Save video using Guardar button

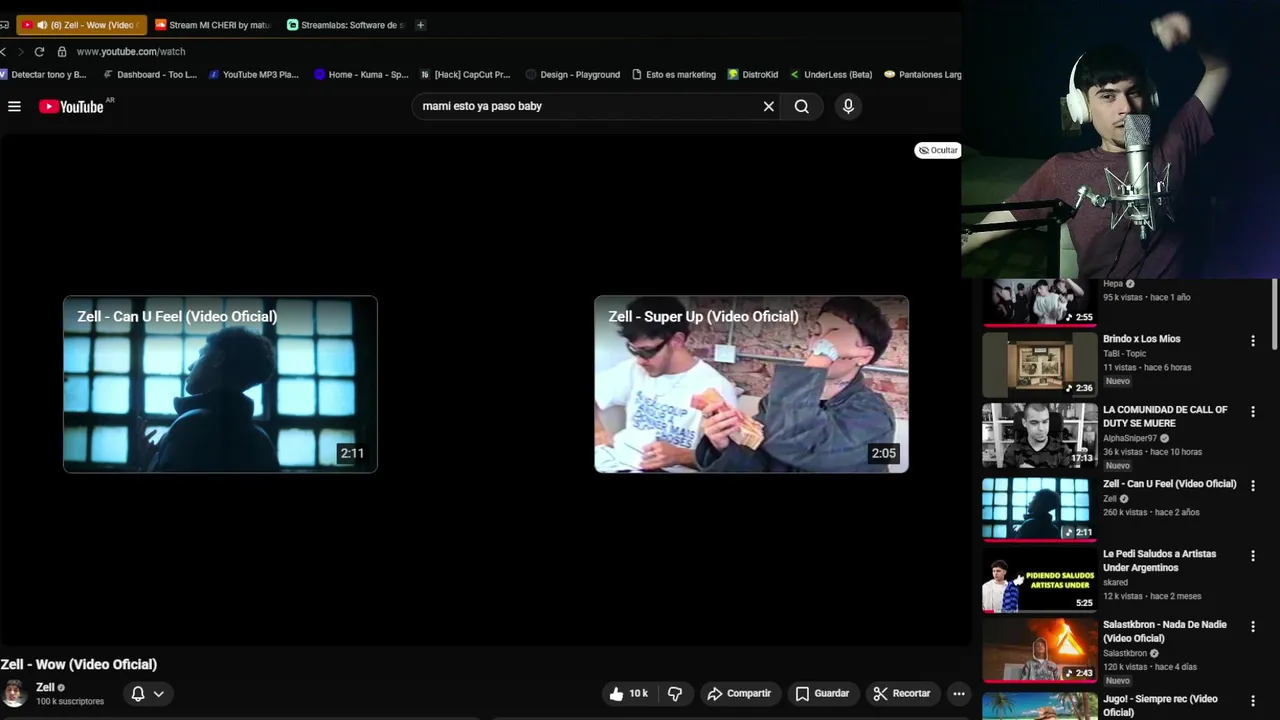[x=822, y=693]
